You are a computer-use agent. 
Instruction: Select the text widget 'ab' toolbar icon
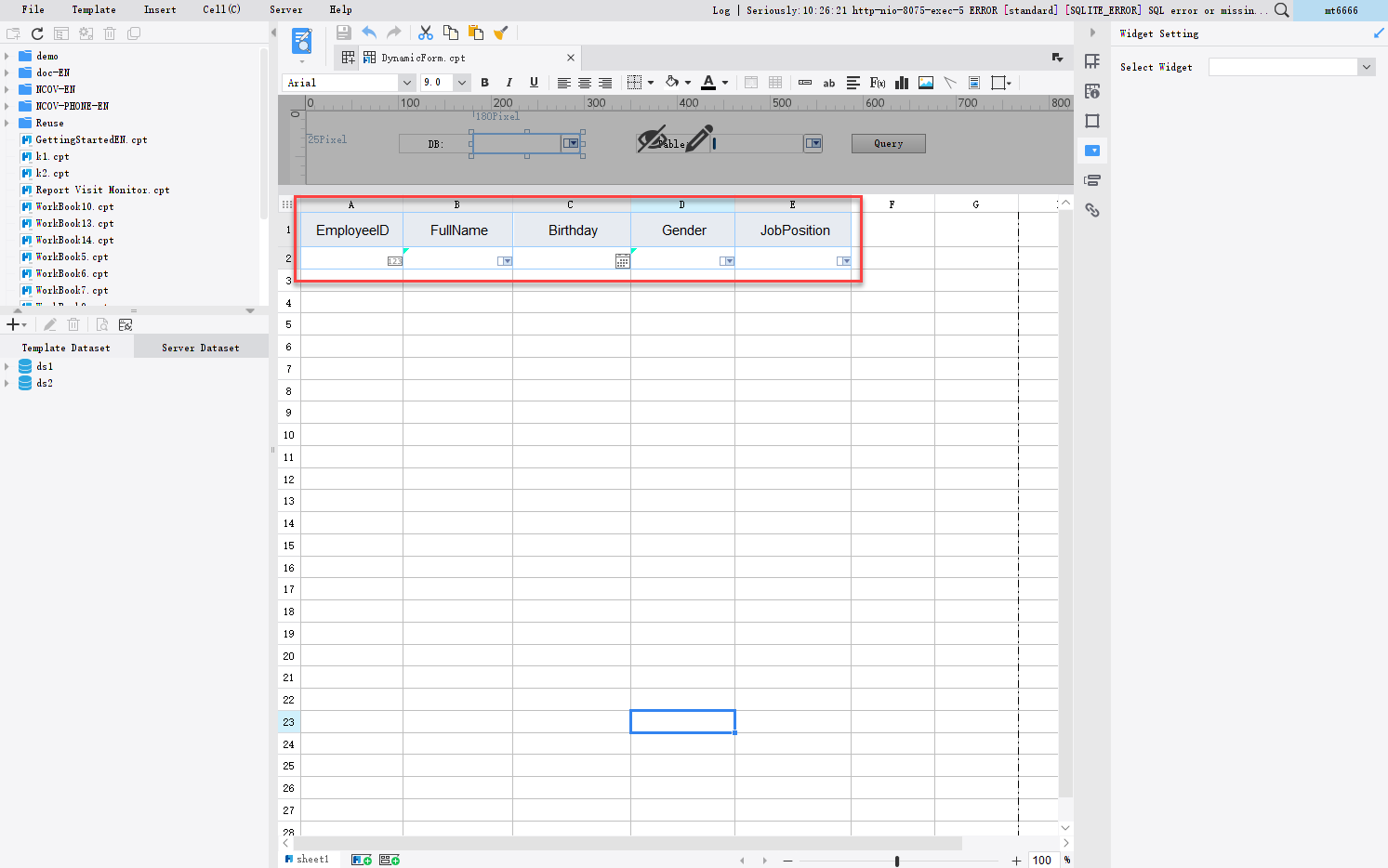point(829,83)
